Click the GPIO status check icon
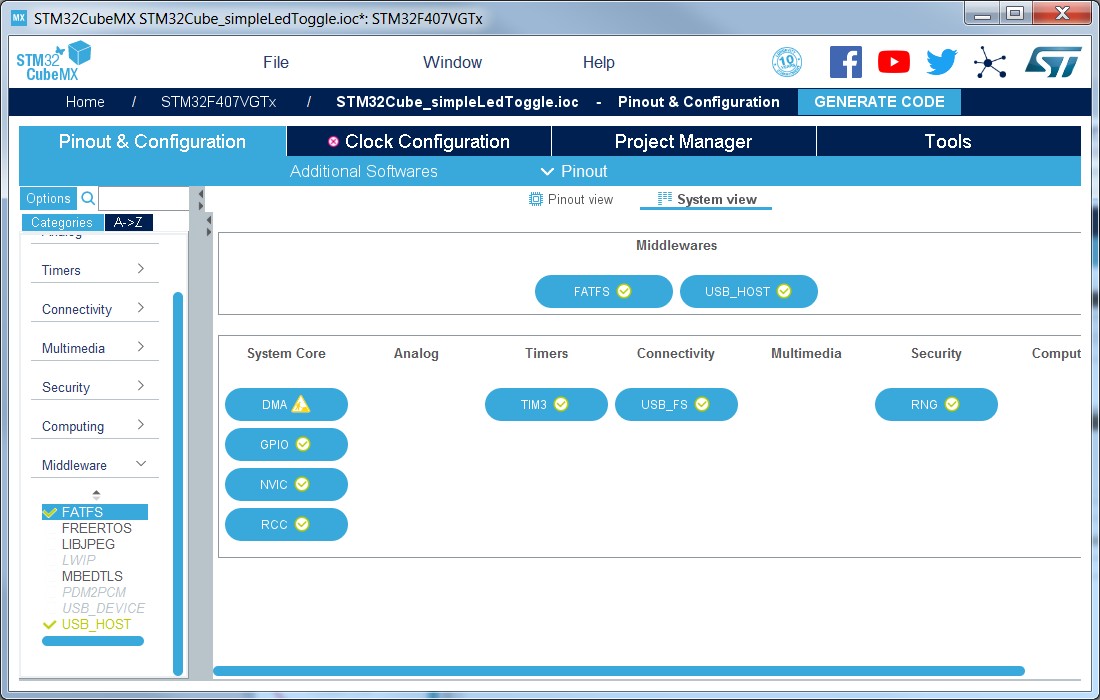Image resolution: width=1100 pixels, height=700 pixels. (x=303, y=444)
